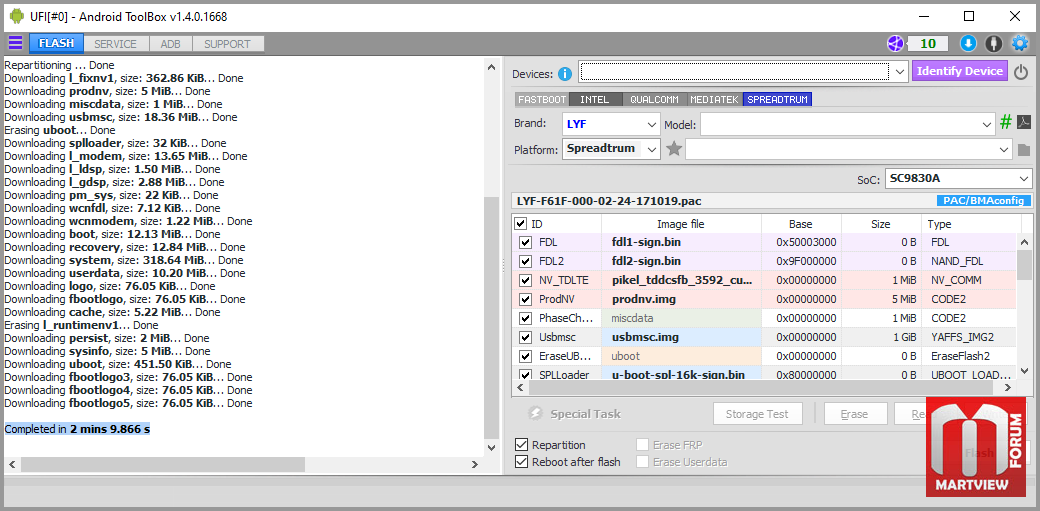Click the favorite star icon
Screen dimensions: 1040x511
coord(674,149)
